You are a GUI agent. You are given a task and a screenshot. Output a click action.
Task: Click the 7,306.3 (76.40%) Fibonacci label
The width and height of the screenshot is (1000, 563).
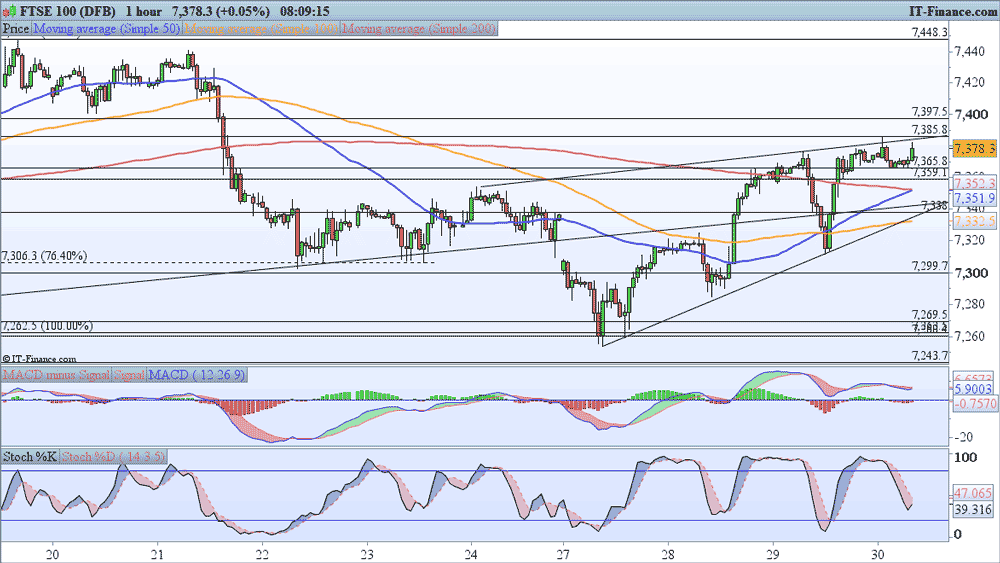[x=44, y=256]
